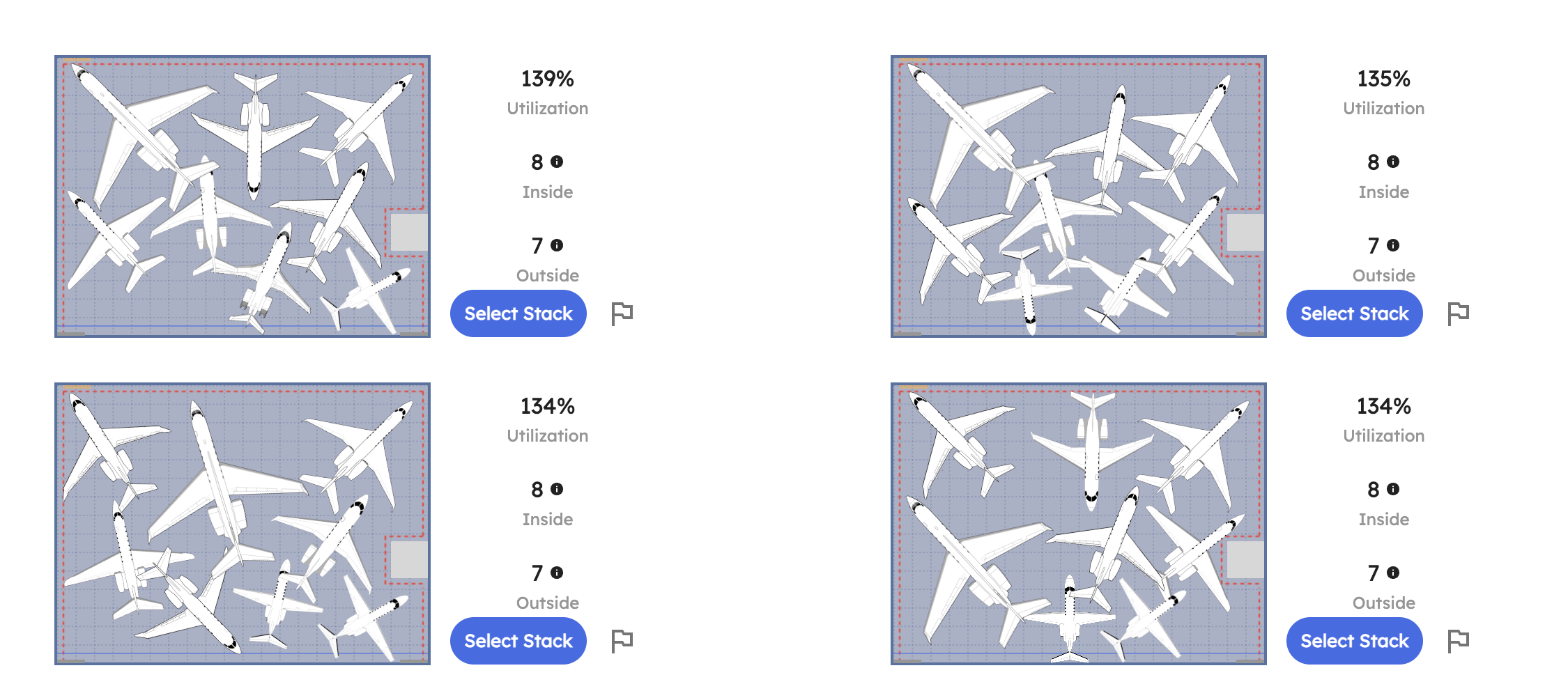The image size is (1568, 691).
Task: Show Inside info on lower-left 134% stack
Action: (x=557, y=489)
